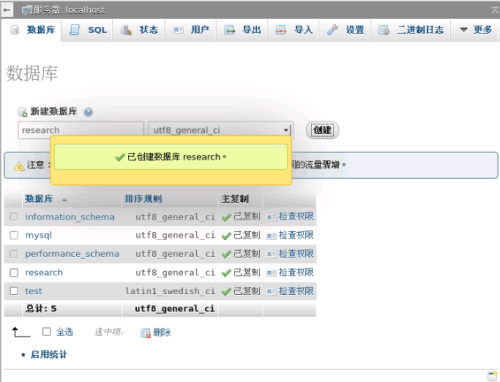Click the latin1_swedish_ci collation of test
Viewport: 500px width, 382px height.
tap(170, 291)
